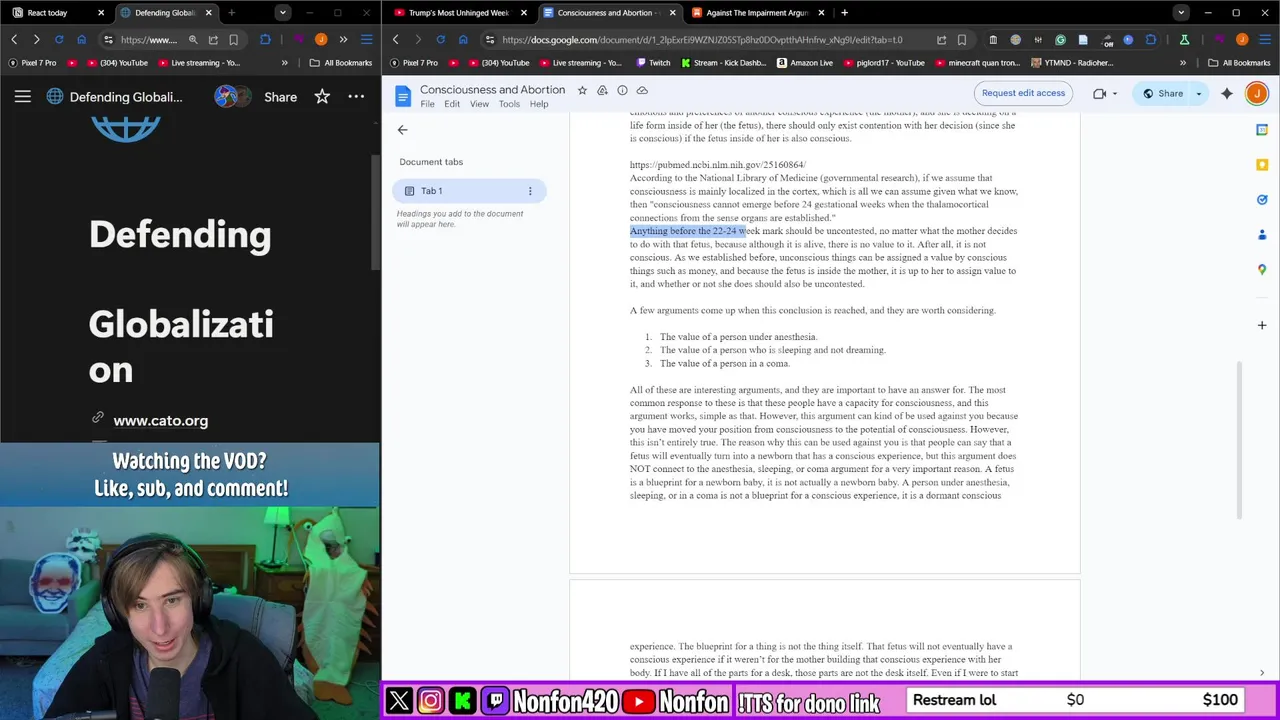Image resolution: width=1280 pixels, height=720 pixels.
Task: Click Share on the Notion page
Action: [x=280, y=97]
